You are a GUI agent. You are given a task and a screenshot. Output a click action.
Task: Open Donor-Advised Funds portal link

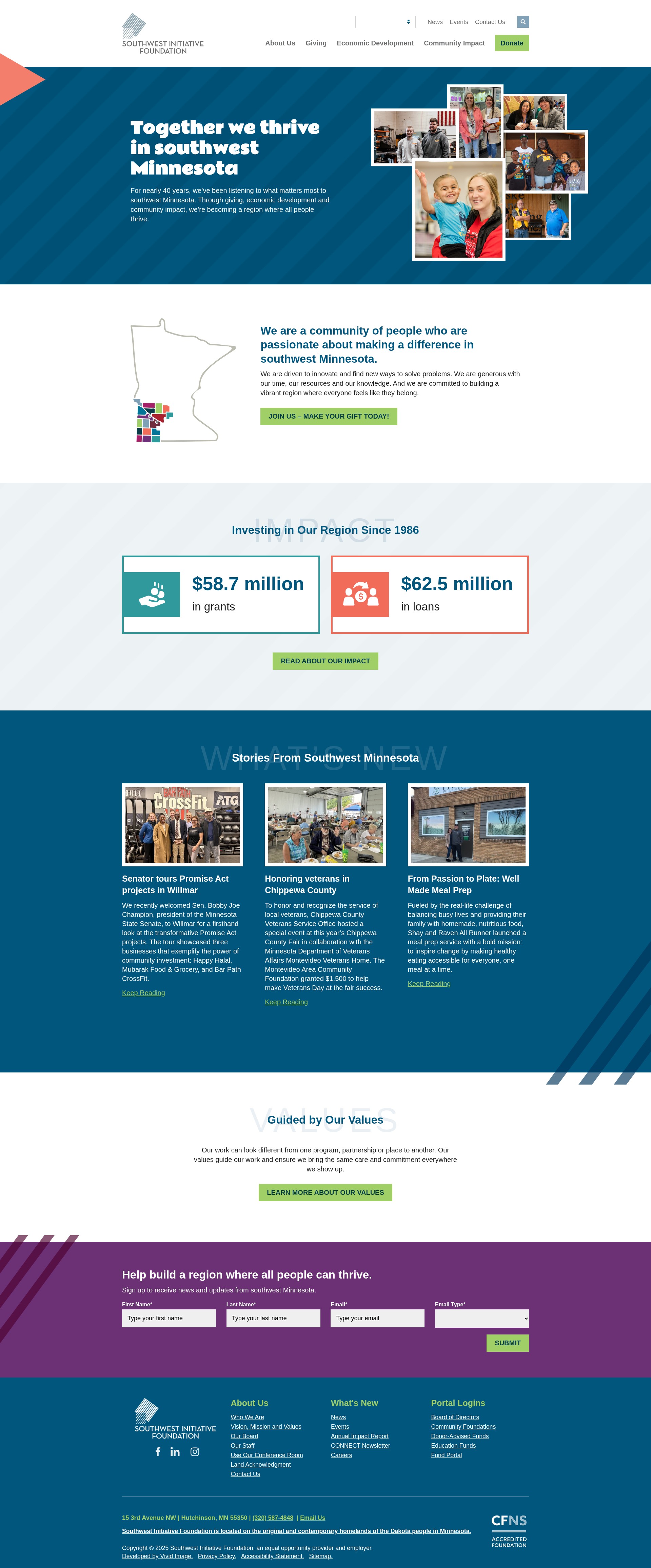(x=460, y=1436)
